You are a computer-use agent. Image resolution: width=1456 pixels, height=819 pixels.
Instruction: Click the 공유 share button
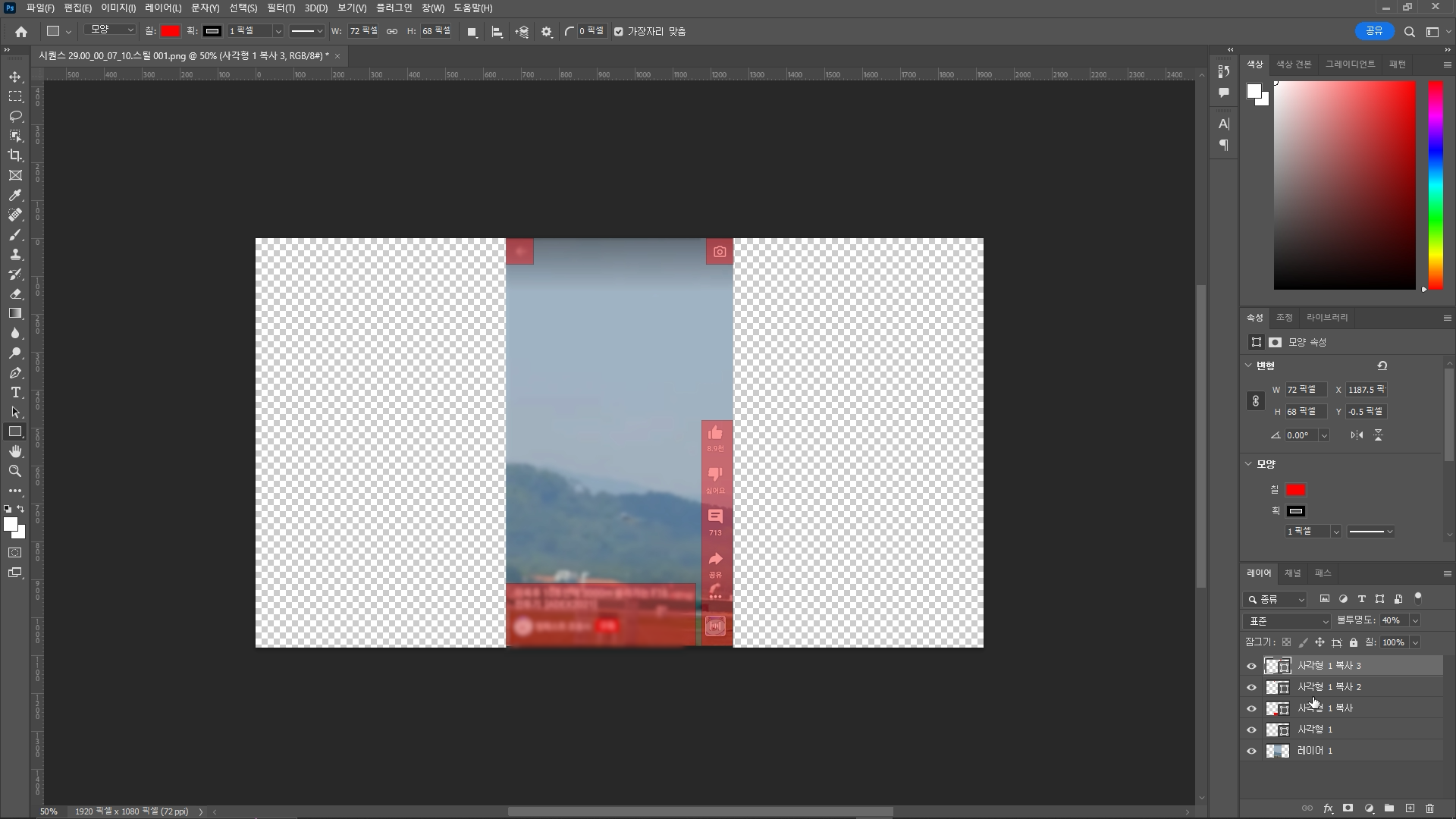1374,31
